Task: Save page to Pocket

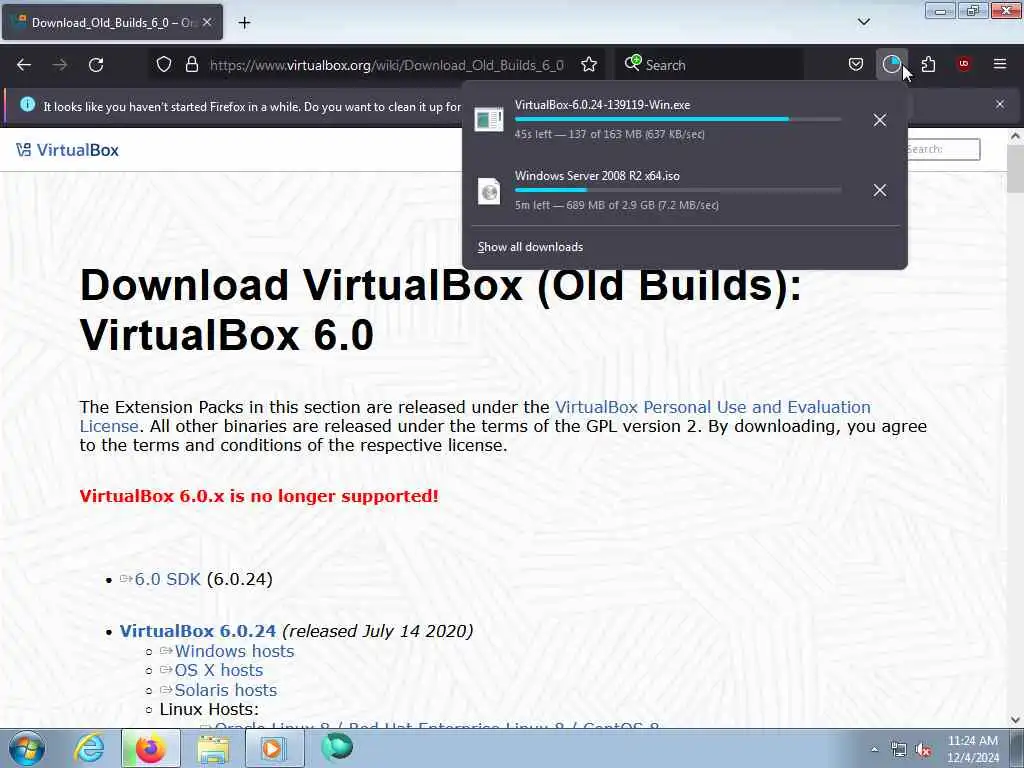Action: [856, 64]
